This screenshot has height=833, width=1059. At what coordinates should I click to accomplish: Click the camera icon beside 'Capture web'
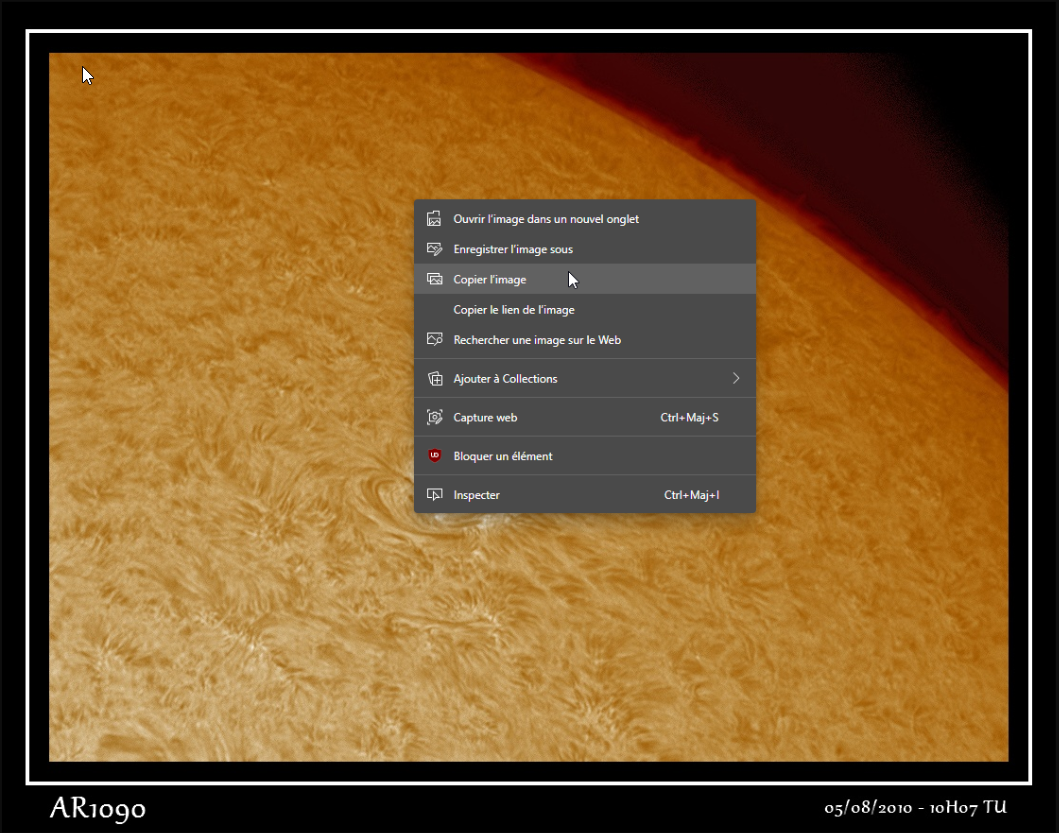[435, 417]
